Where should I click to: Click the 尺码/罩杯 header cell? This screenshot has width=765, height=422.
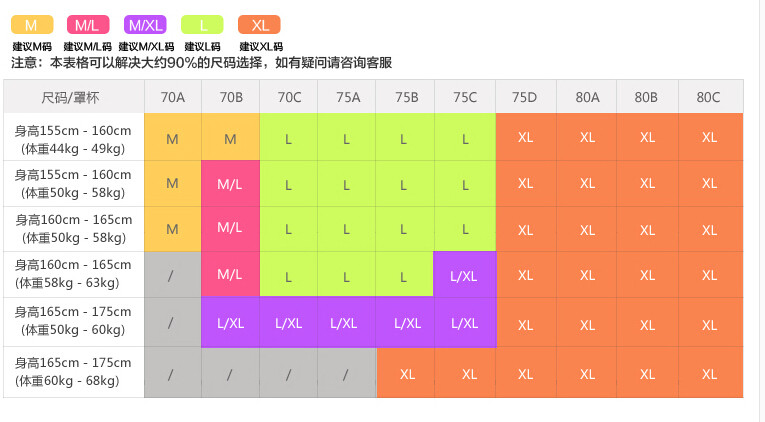tap(73, 97)
